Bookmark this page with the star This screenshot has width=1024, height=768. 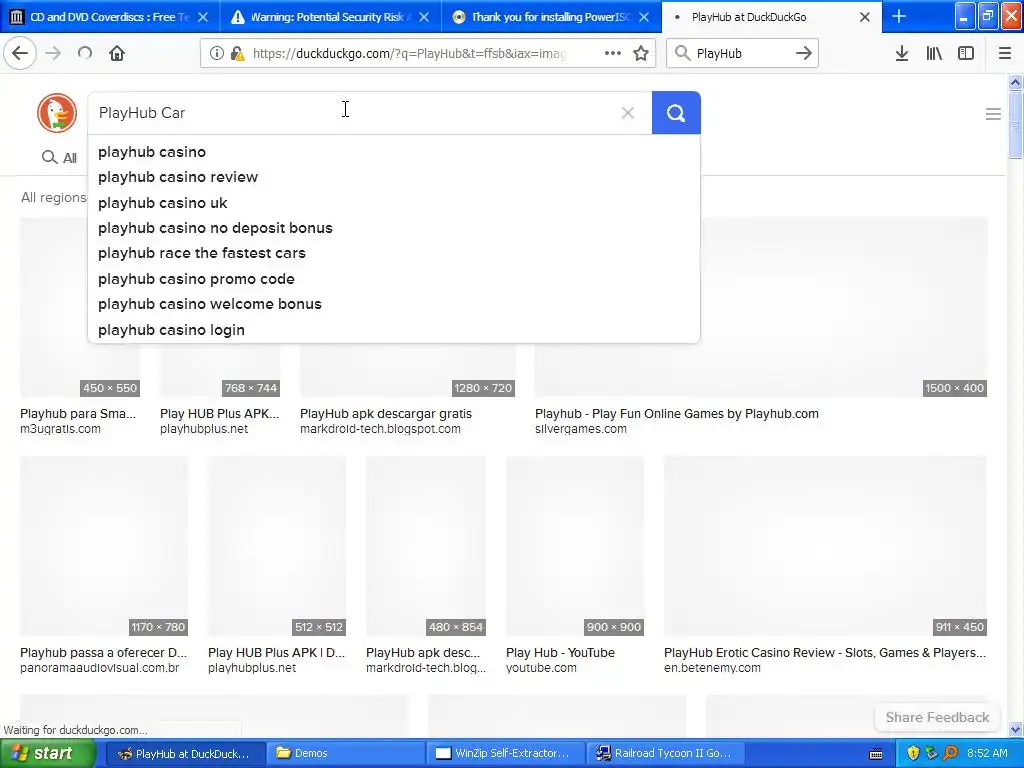[641, 54]
